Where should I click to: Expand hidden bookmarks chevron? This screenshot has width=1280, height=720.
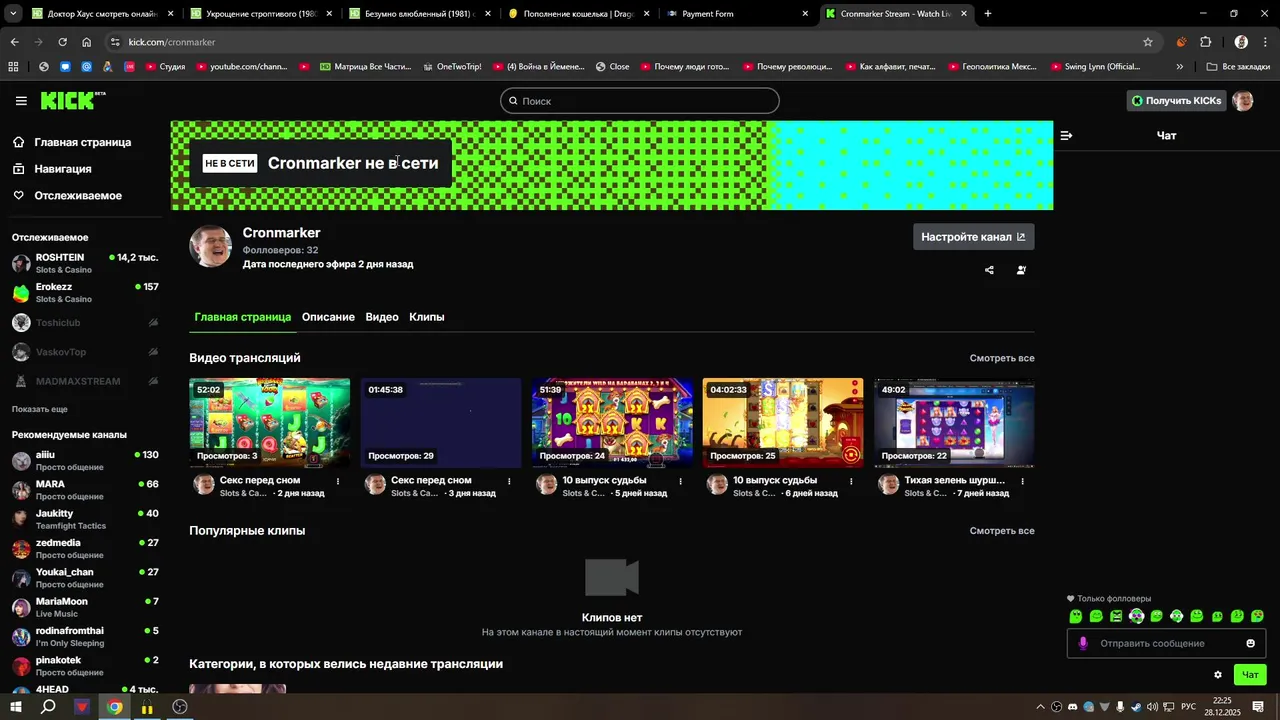click(x=1180, y=67)
